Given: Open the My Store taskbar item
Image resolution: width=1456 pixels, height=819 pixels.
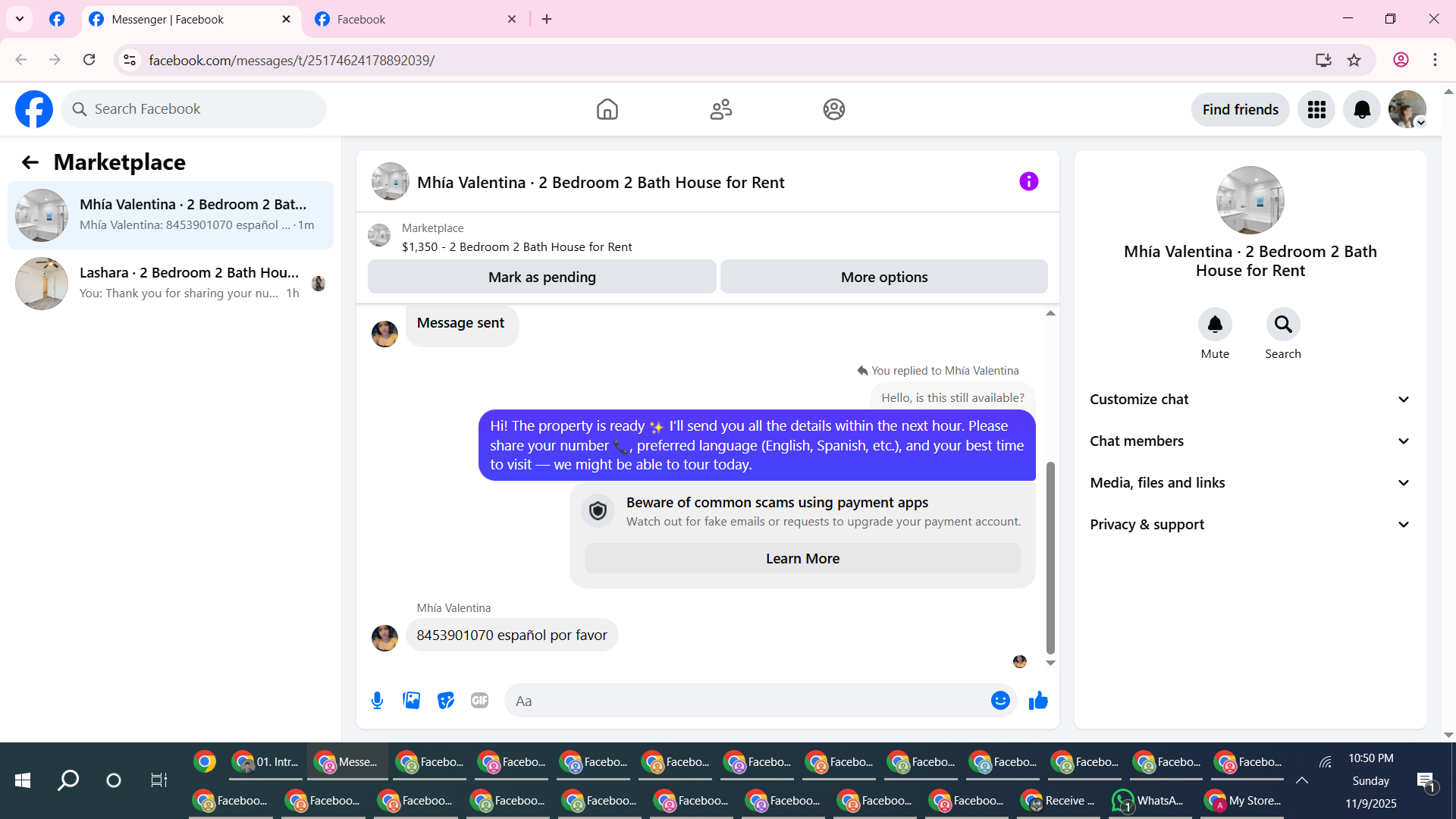Looking at the screenshot, I should (1244, 801).
